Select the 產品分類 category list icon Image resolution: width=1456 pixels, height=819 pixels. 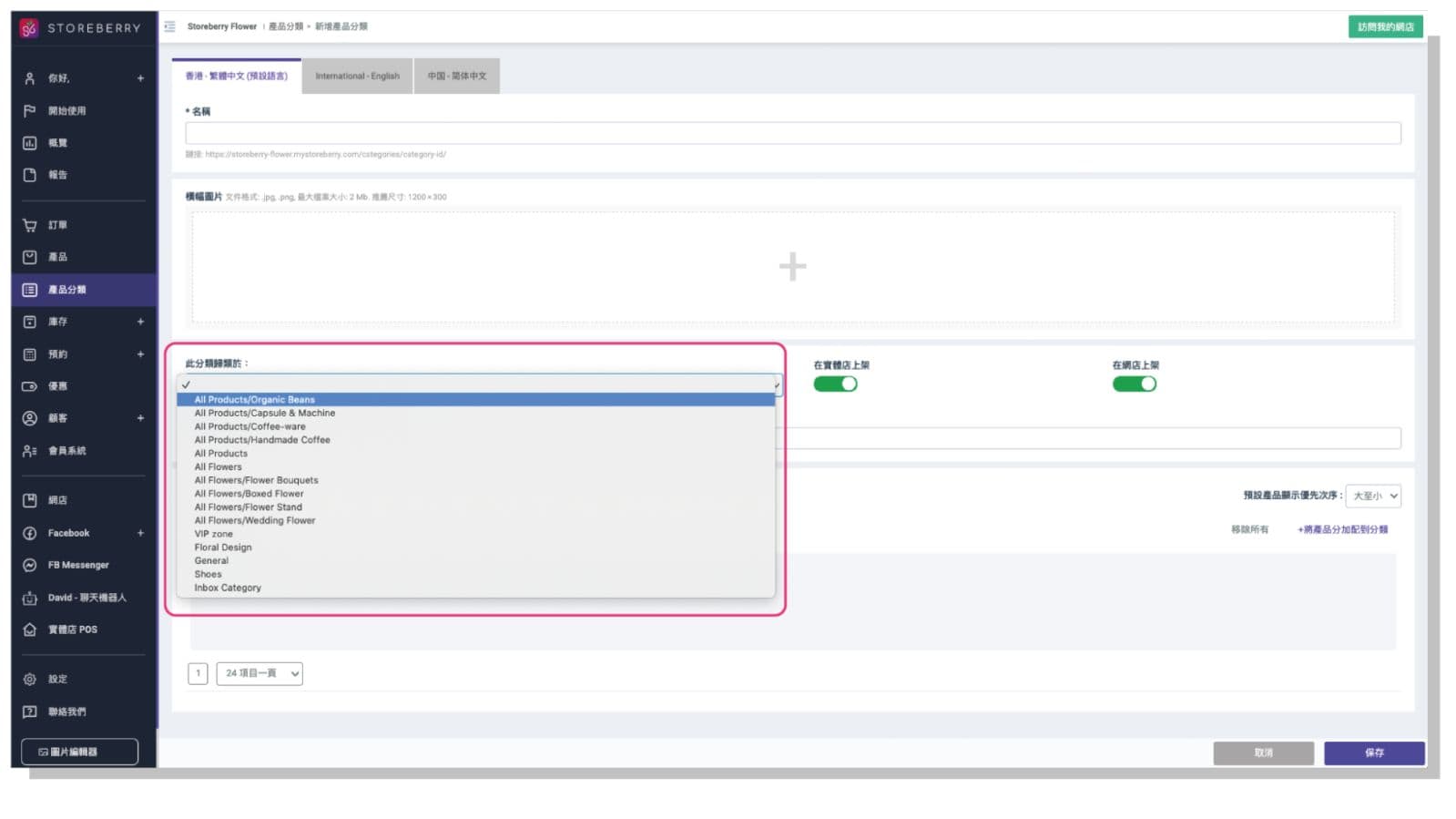(x=29, y=290)
